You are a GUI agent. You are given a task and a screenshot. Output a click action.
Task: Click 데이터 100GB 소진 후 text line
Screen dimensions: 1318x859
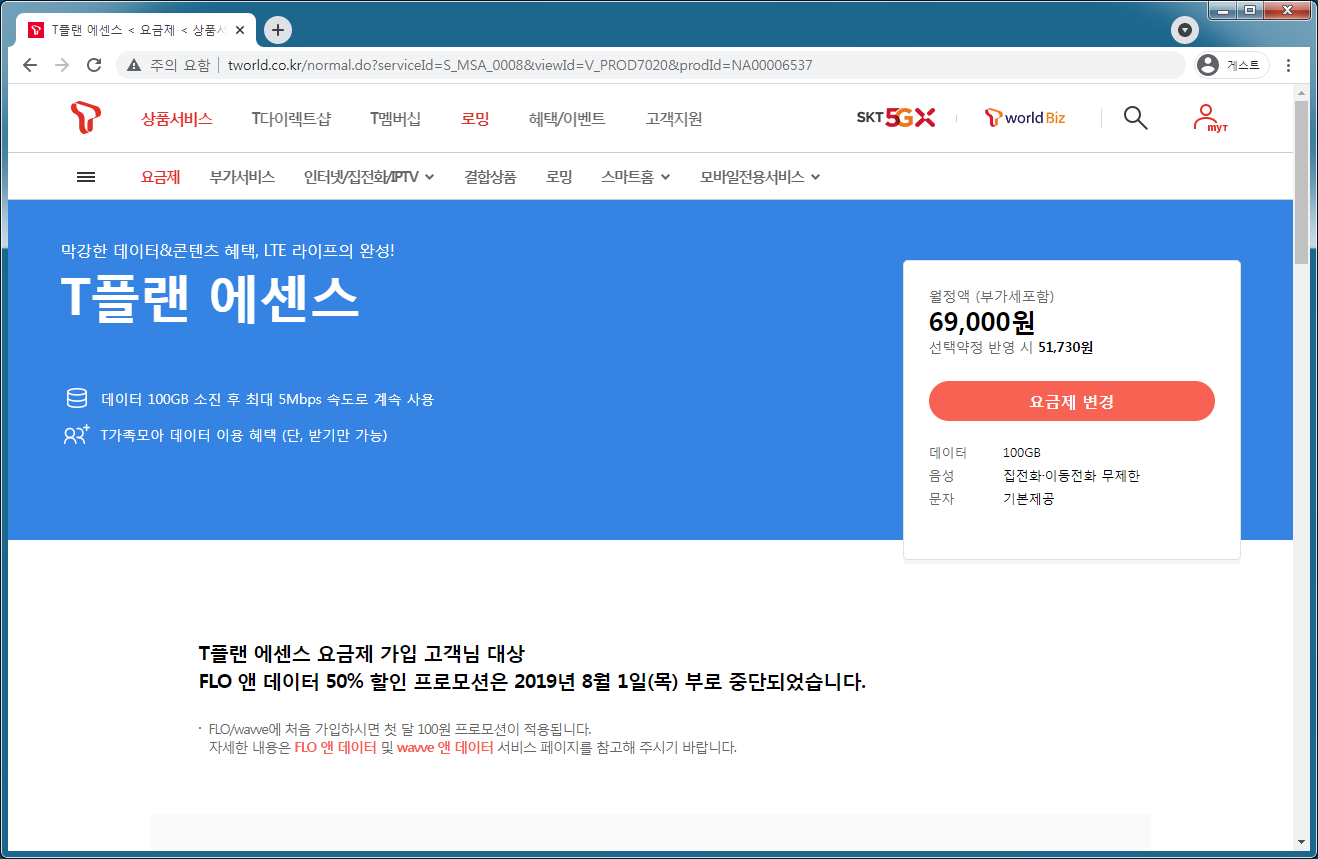tap(268, 399)
